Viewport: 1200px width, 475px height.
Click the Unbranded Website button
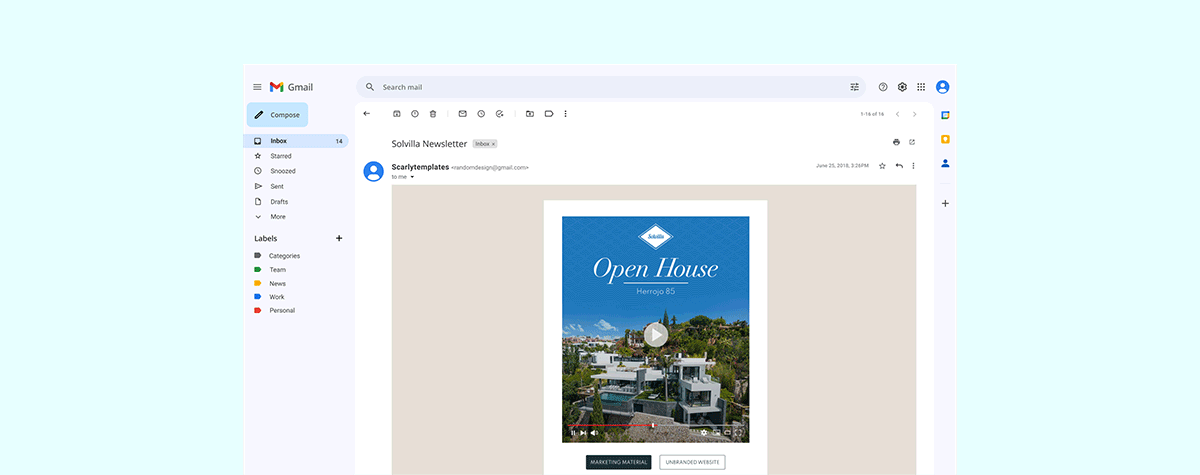[692, 462]
